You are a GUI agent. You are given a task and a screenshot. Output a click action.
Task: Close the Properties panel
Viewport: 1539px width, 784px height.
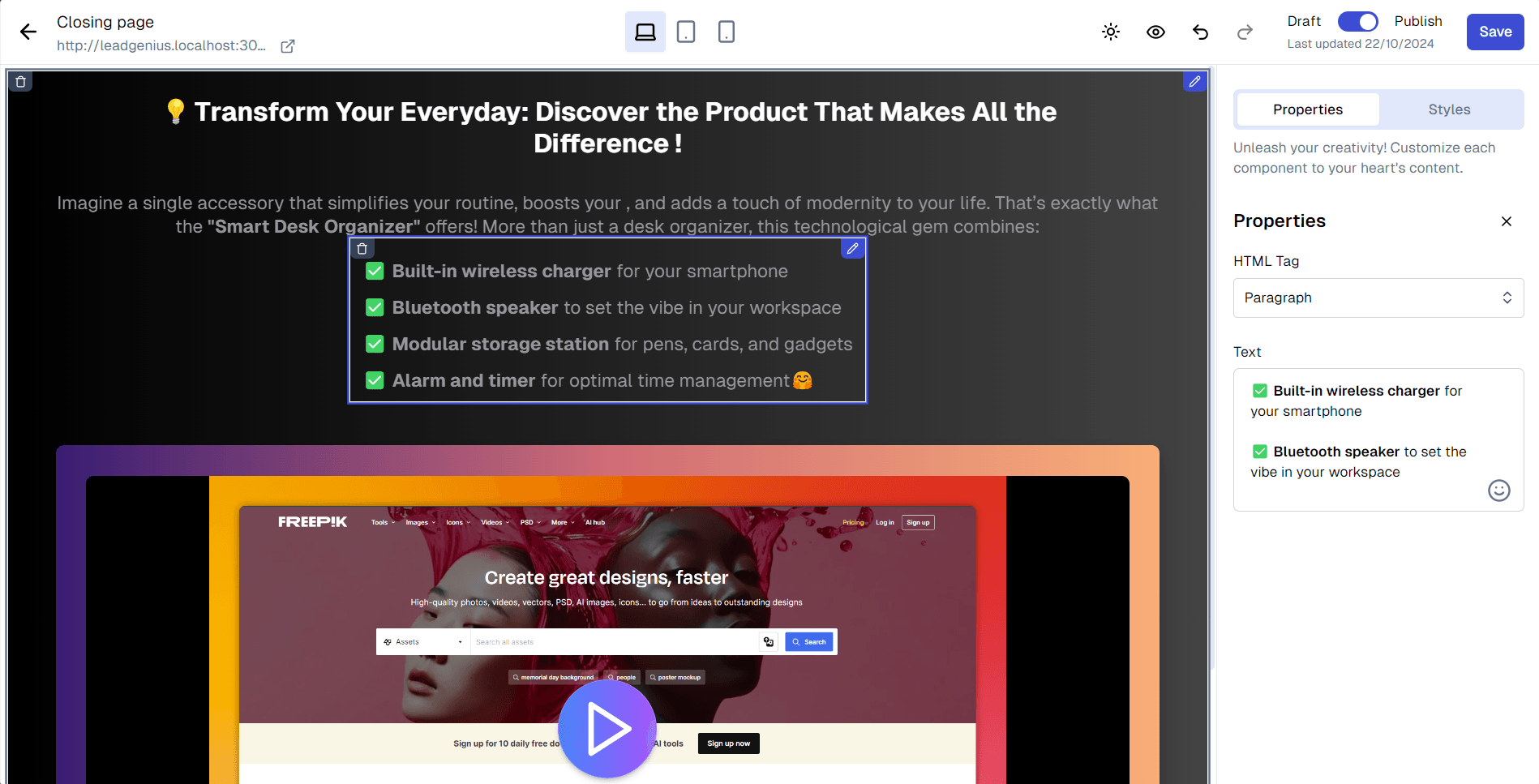[x=1506, y=221]
